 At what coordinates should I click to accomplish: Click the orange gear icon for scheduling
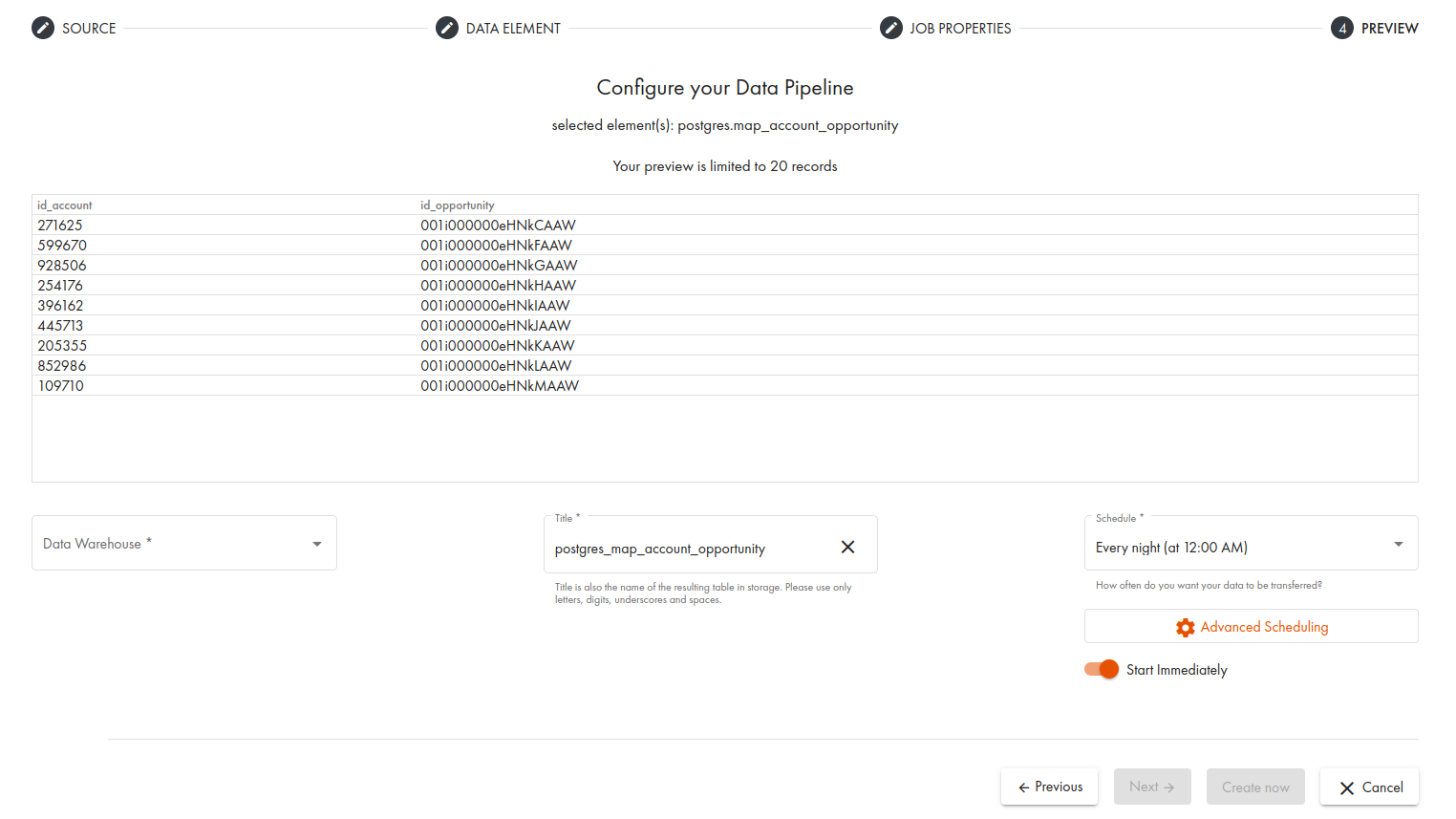pos(1185,627)
